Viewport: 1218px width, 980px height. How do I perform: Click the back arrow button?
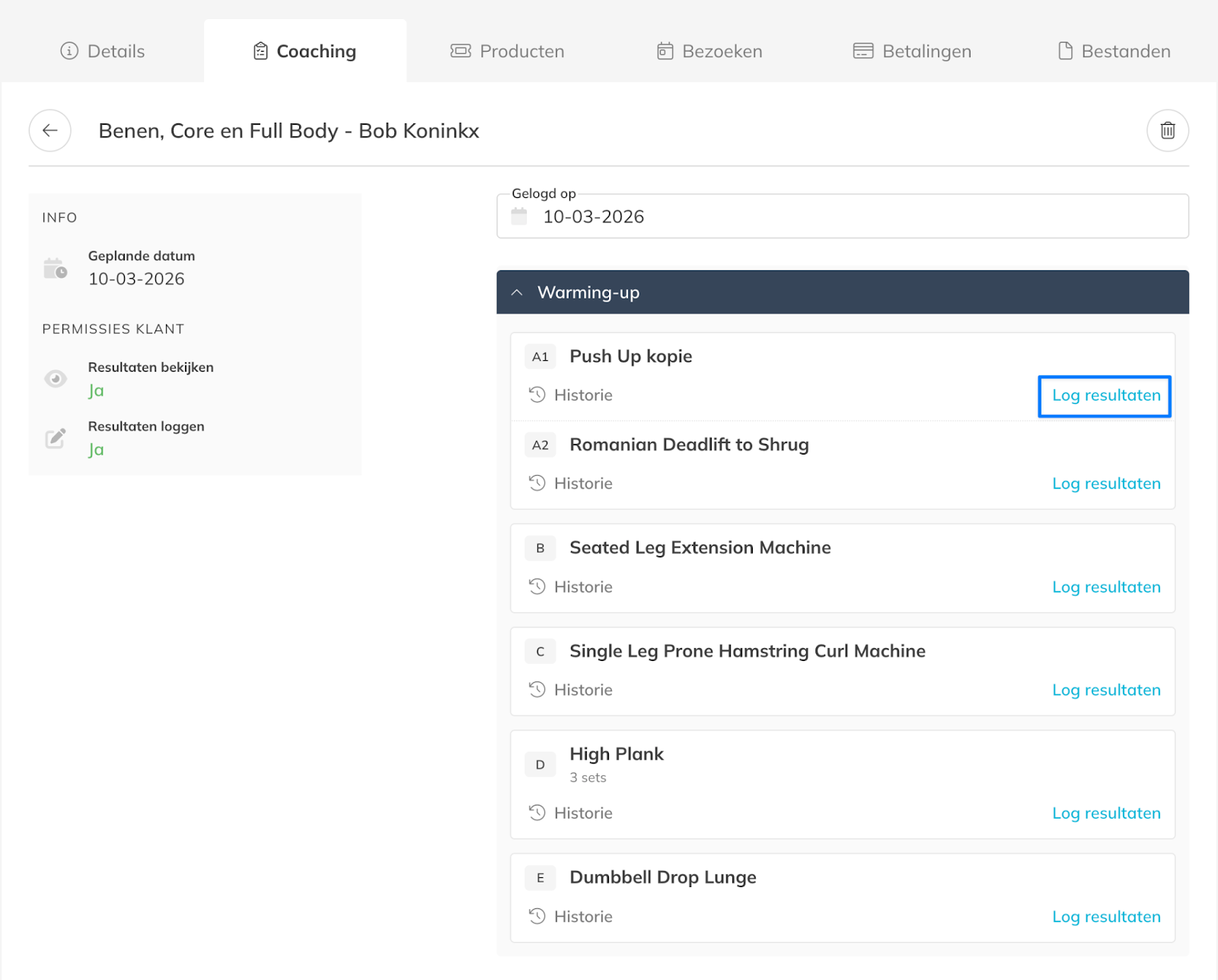(x=50, y=130)
